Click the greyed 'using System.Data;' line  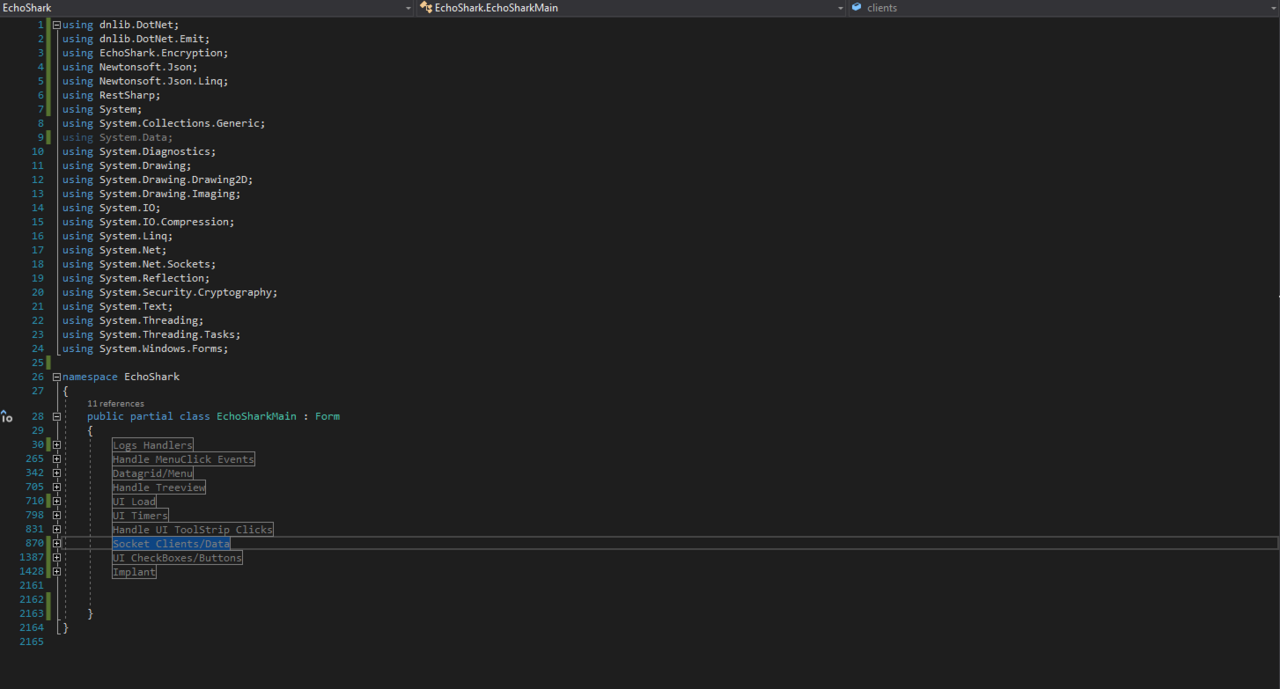(x=117, y=137)
